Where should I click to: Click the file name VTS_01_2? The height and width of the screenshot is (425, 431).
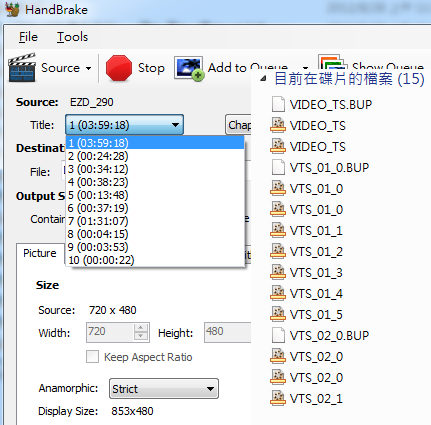point(316,252)
